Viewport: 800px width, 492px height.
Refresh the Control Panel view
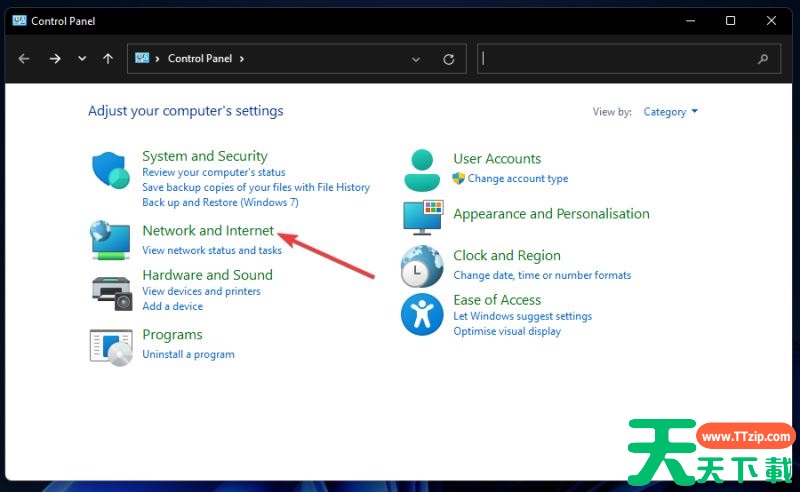click(x=449, y=59)
